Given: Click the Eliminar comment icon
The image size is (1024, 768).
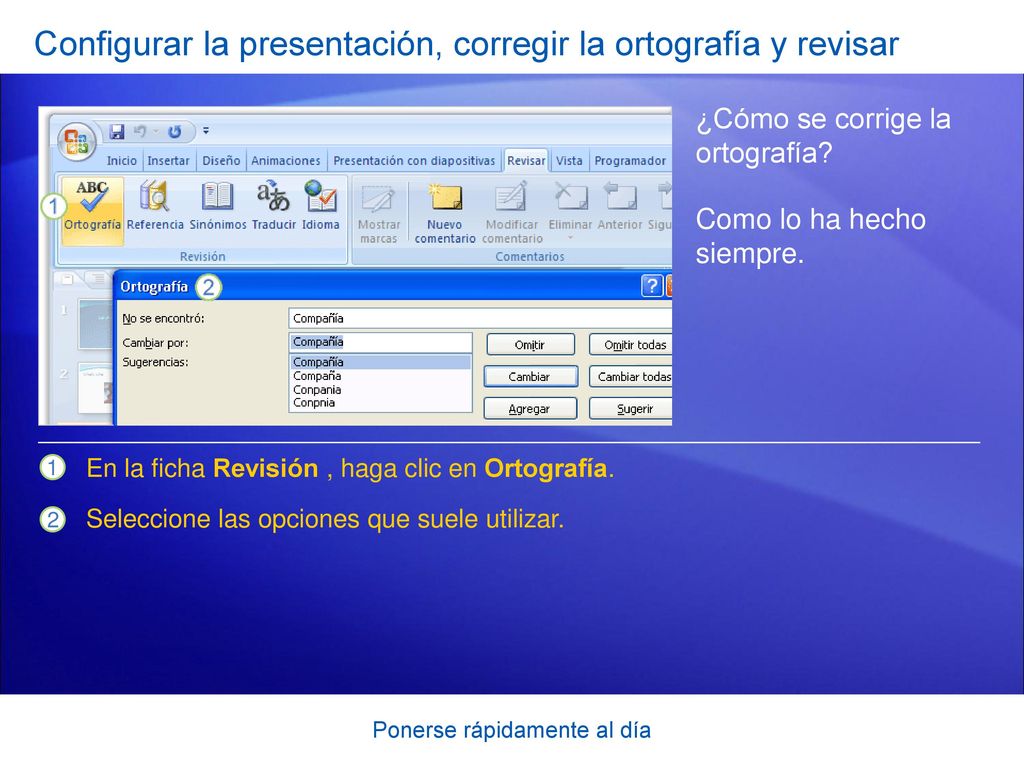Looking at the screenshot, I should (x=570, y=197).
